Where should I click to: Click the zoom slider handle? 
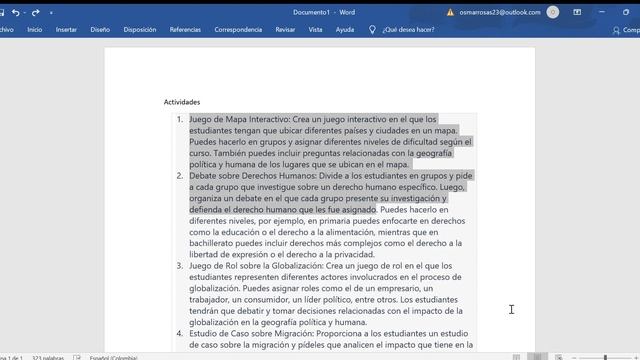click(605, 358)
